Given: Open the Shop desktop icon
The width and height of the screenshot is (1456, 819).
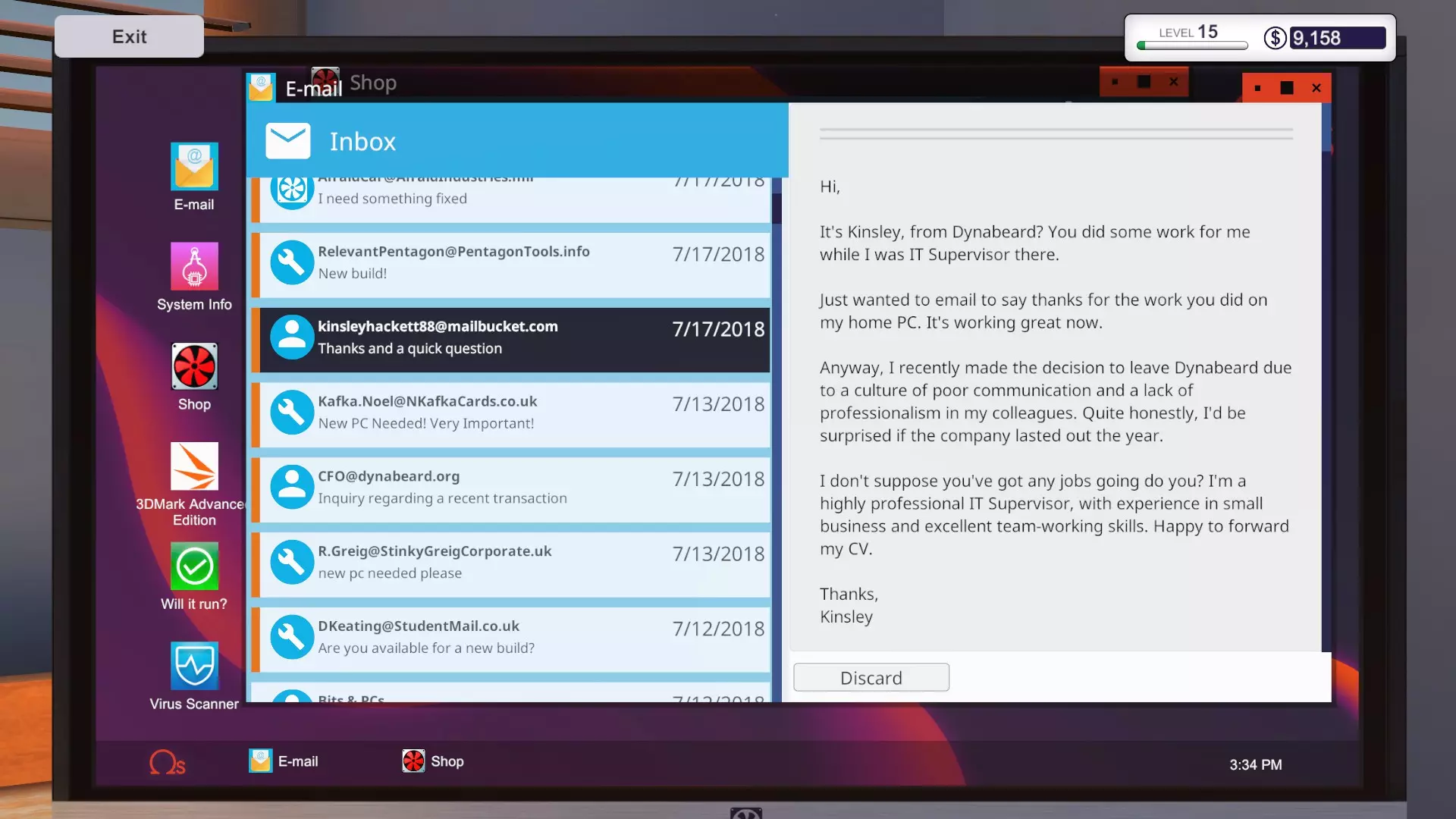Looking at the screenshot, I should click(x=194, y=367).
